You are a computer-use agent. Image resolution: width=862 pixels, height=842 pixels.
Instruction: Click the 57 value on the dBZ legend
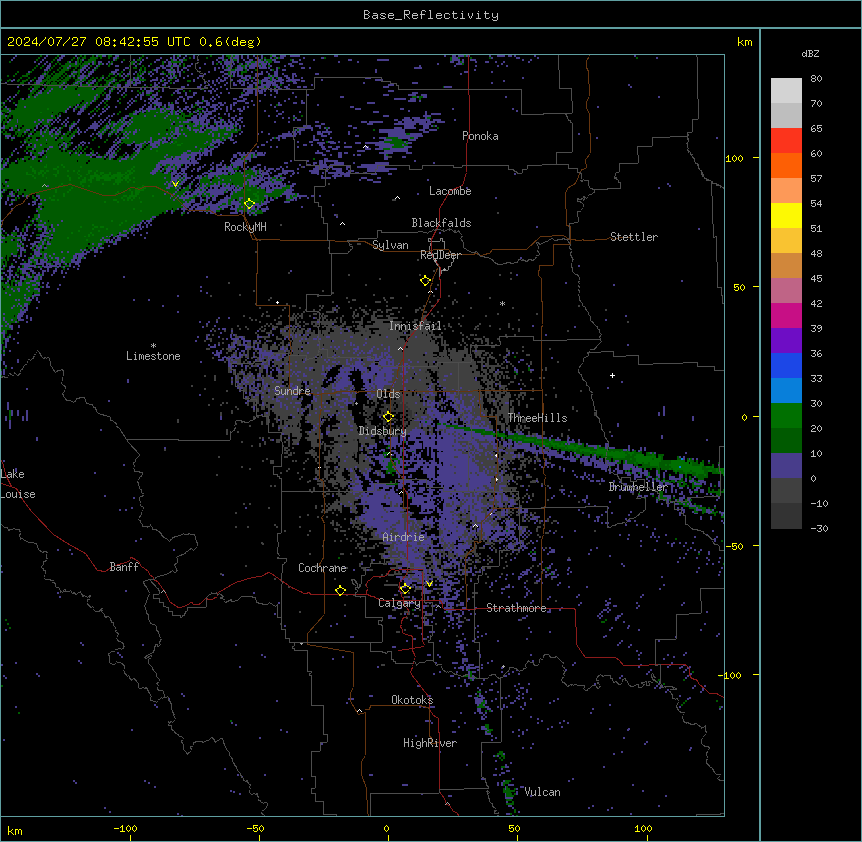[816, 179]
